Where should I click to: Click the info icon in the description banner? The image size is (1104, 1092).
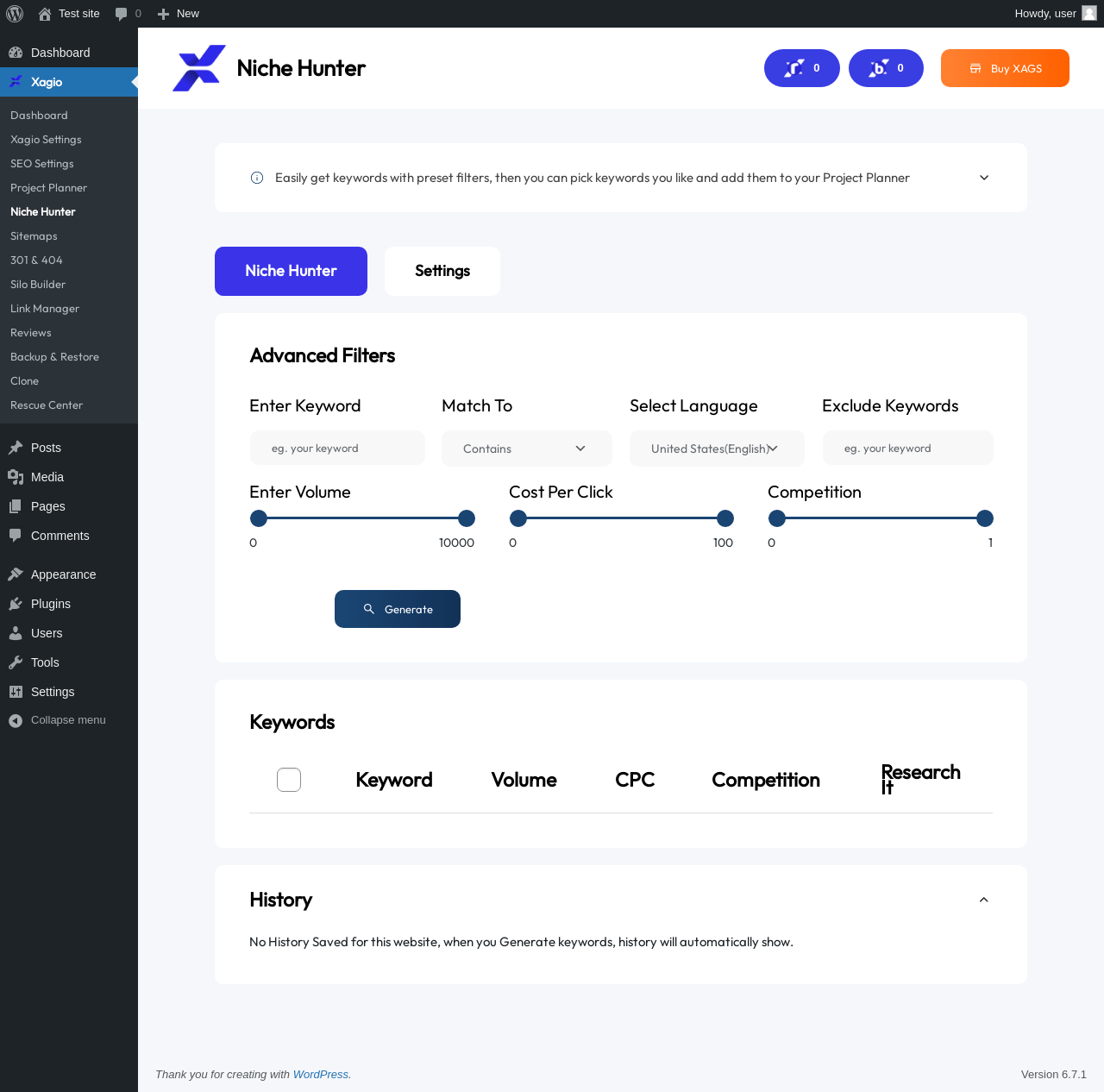point(257,178)
